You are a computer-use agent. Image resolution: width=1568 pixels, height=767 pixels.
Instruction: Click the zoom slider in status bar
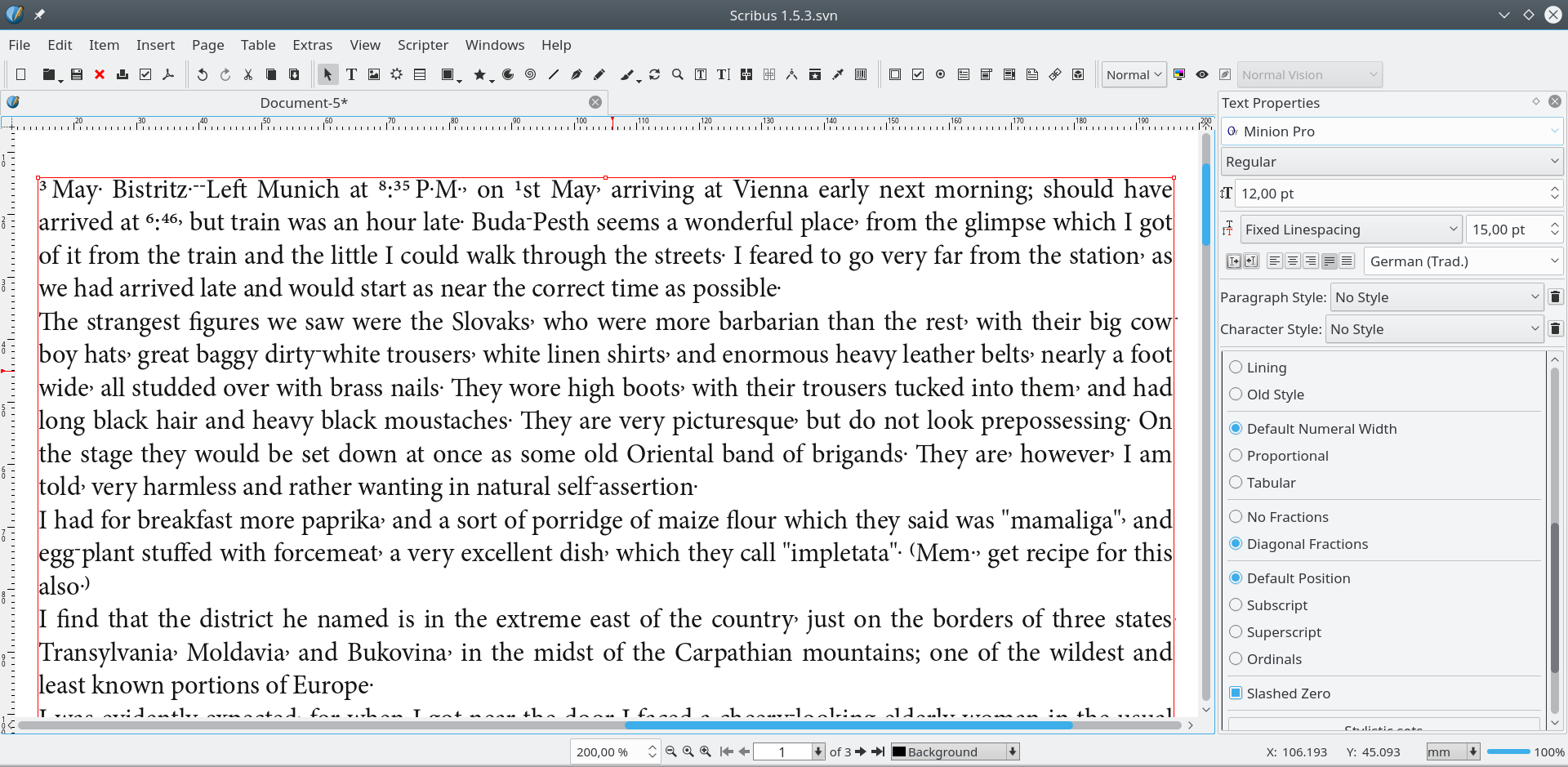click(x=1508, y=751)
